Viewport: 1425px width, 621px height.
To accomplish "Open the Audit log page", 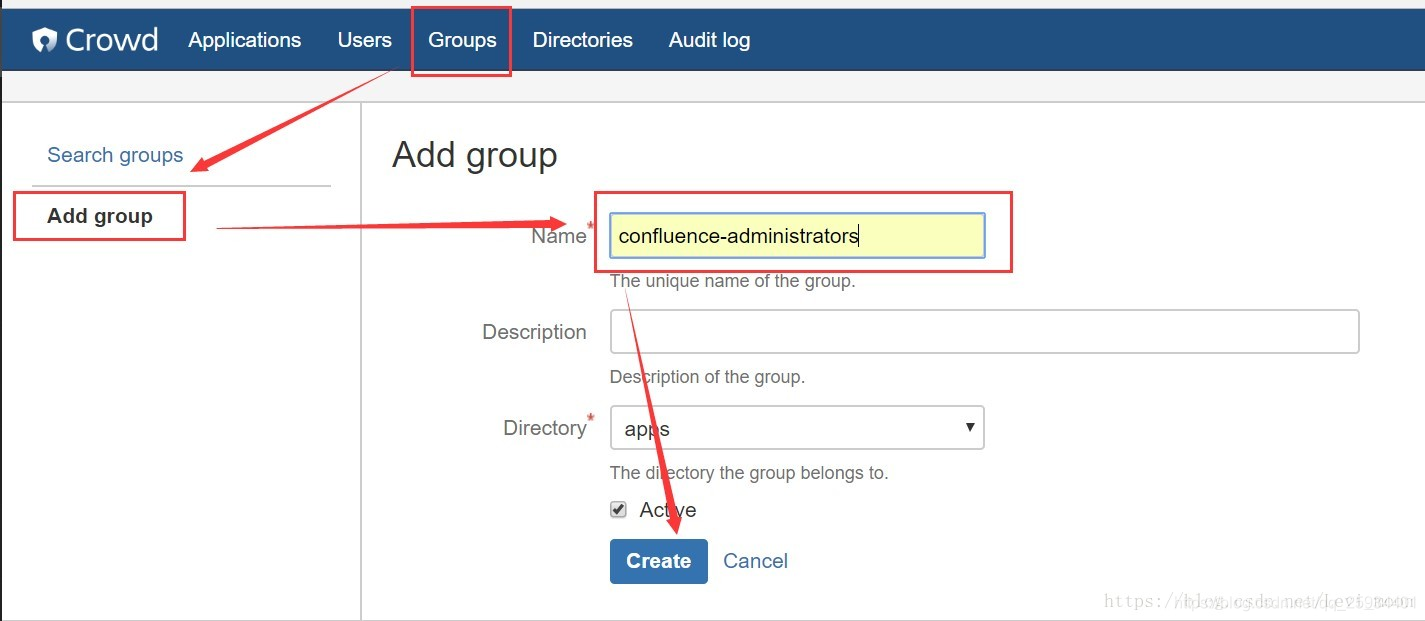I will click(x=709, y=40).
